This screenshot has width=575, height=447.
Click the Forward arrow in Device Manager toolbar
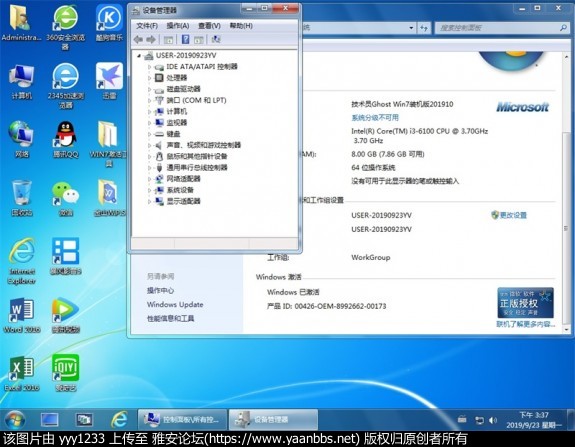[x=151, y=40]
